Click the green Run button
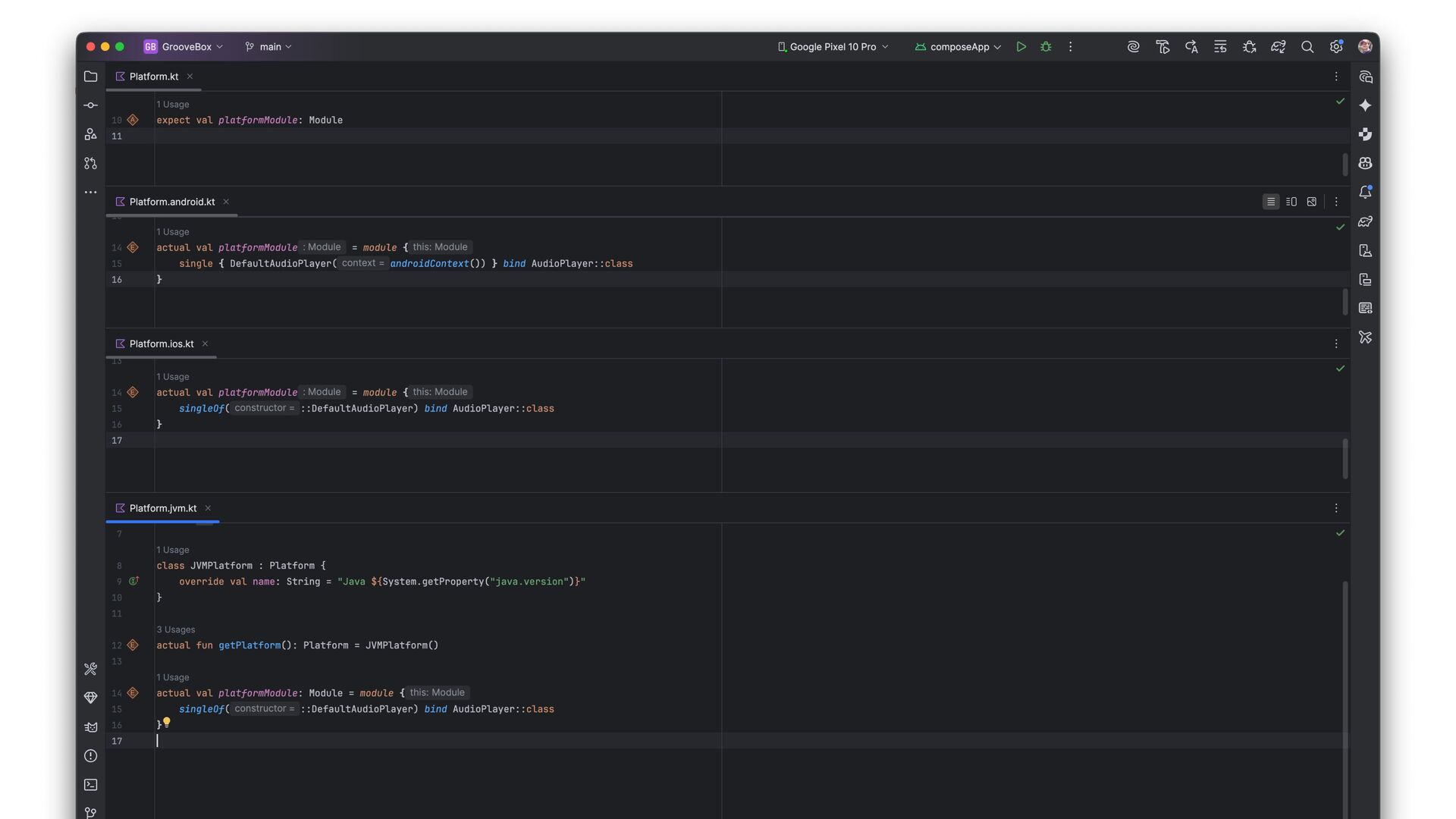1456x819 pixels. point(1021,47)
